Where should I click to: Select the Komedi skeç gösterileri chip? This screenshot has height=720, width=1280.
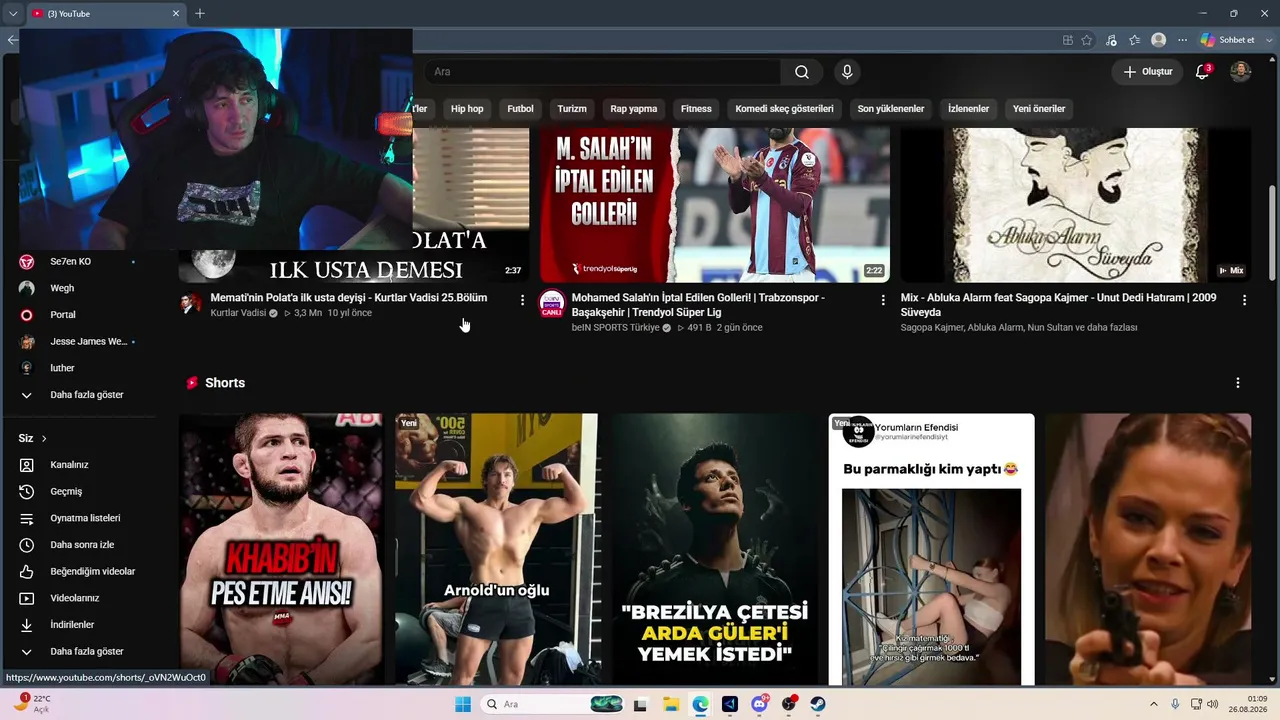point(784,109)
